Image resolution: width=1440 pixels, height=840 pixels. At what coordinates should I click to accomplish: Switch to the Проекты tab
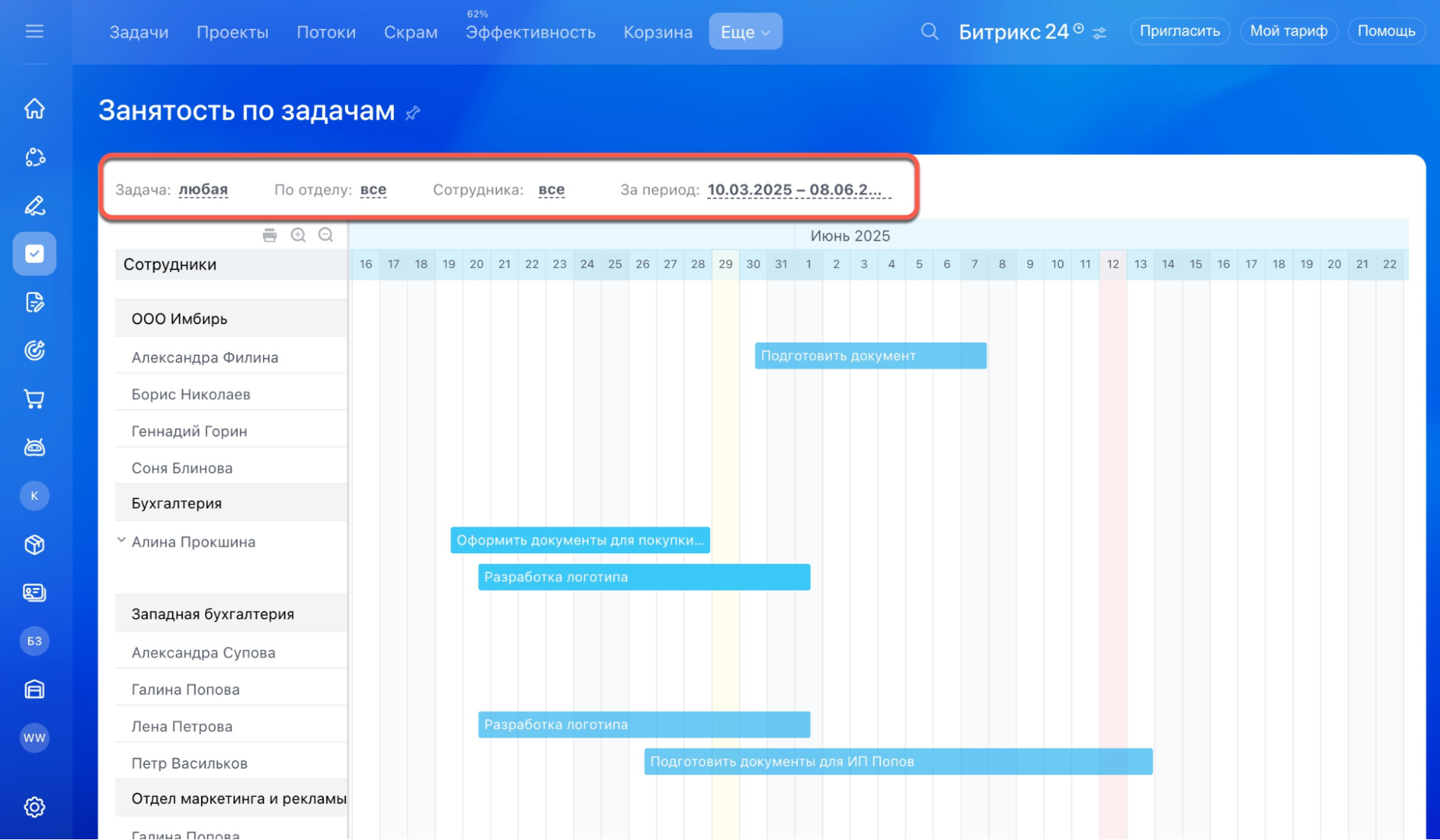point(232,32)
